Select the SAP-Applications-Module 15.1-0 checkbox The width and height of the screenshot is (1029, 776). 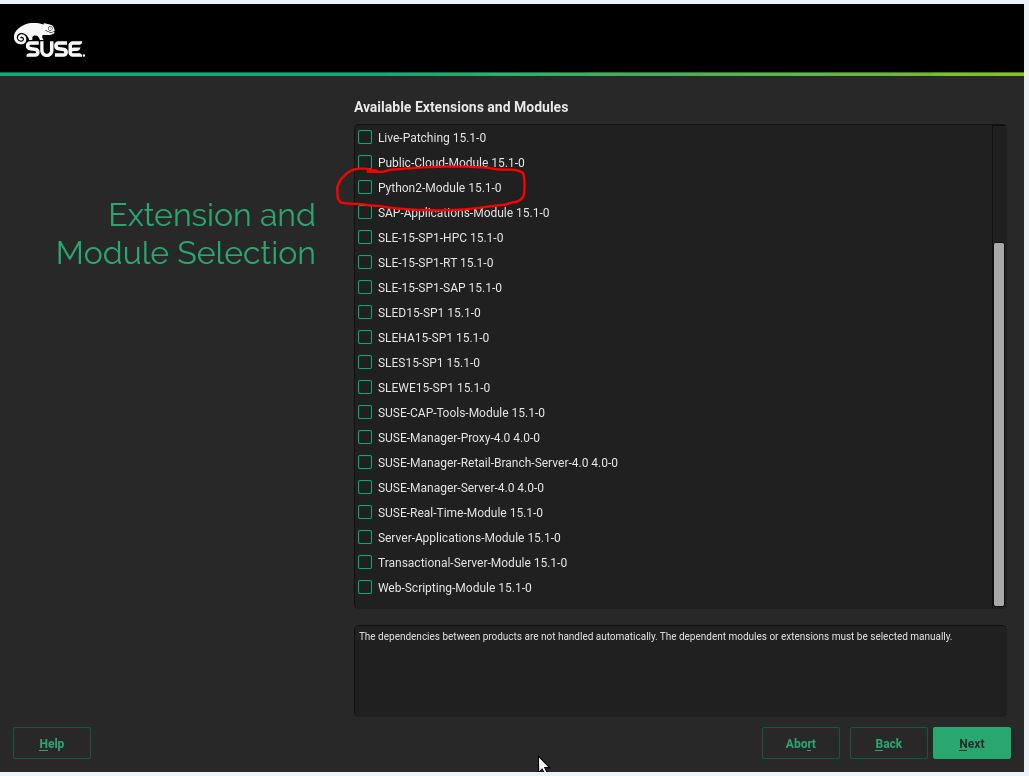(x=365, y=212)
